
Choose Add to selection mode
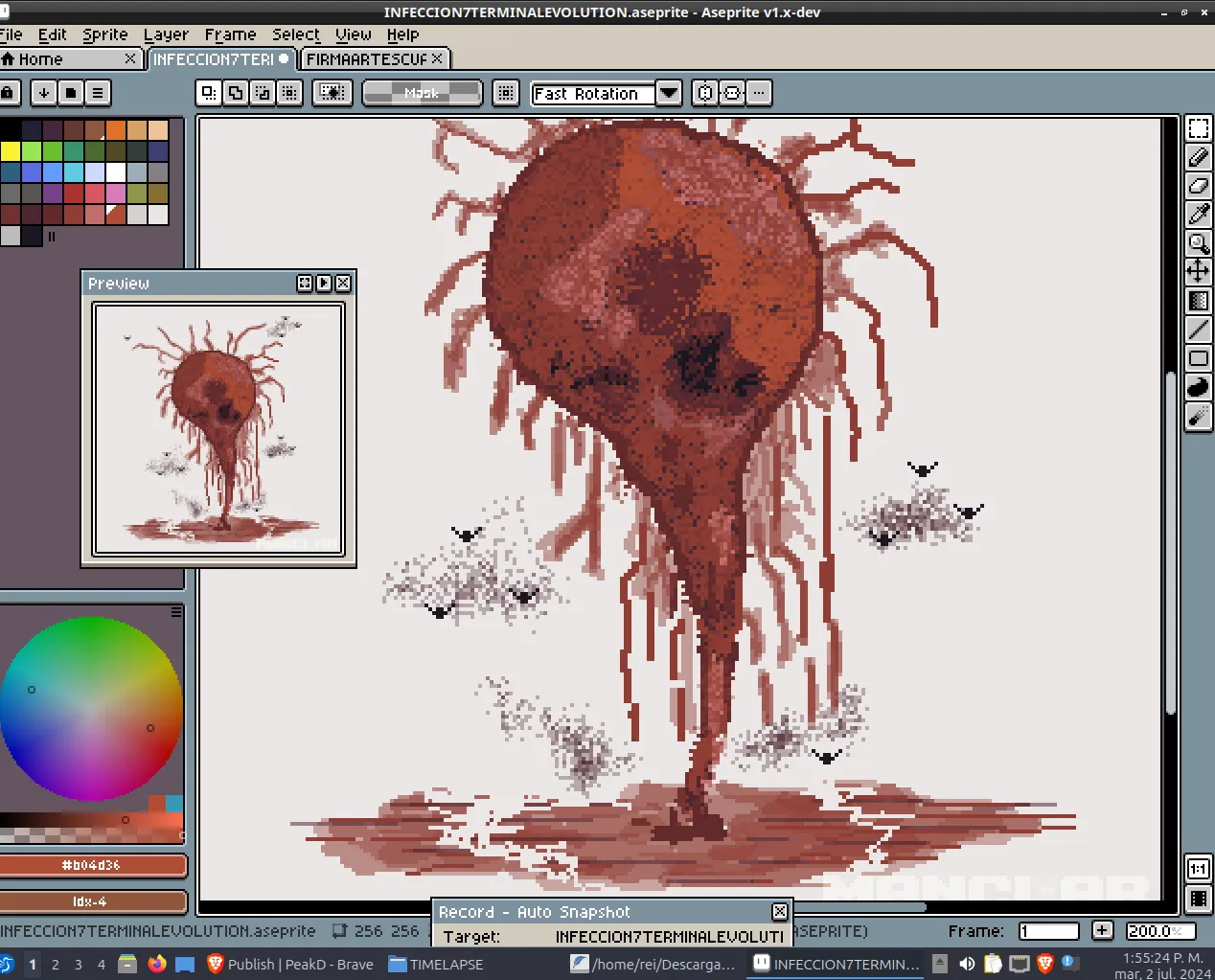click(x=236, y=93)
